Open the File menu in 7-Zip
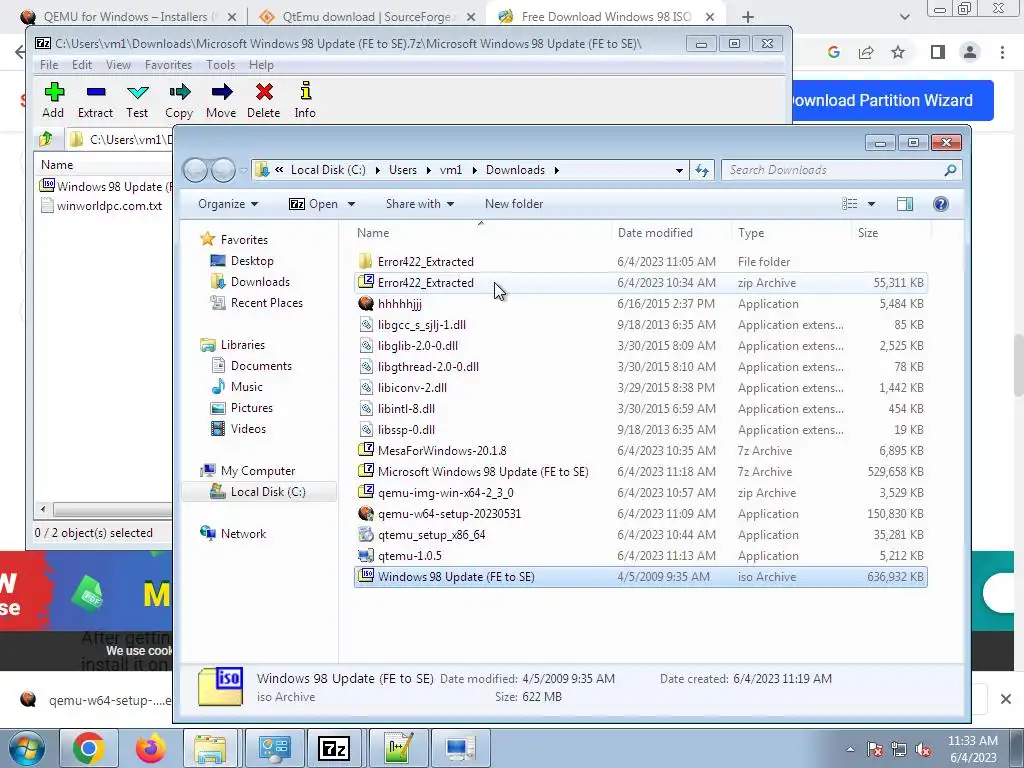1024x768 pixels. point(49,65)
